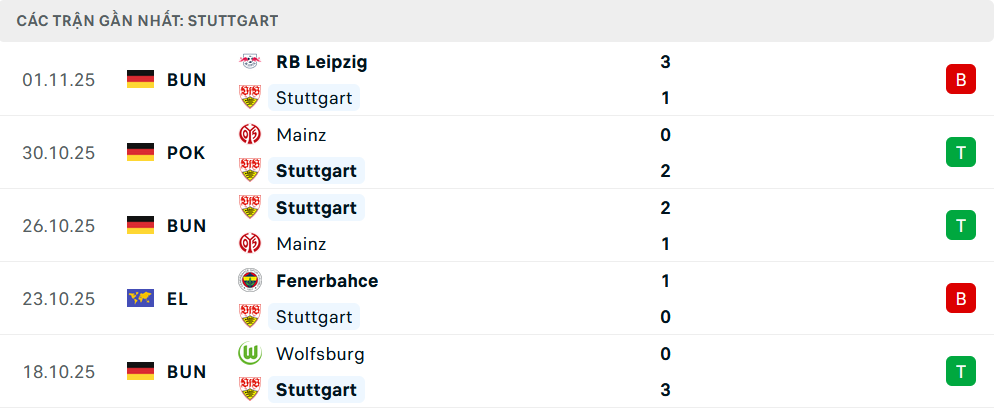Click Mainz logo in 30.10.25 match

point(249,135)
